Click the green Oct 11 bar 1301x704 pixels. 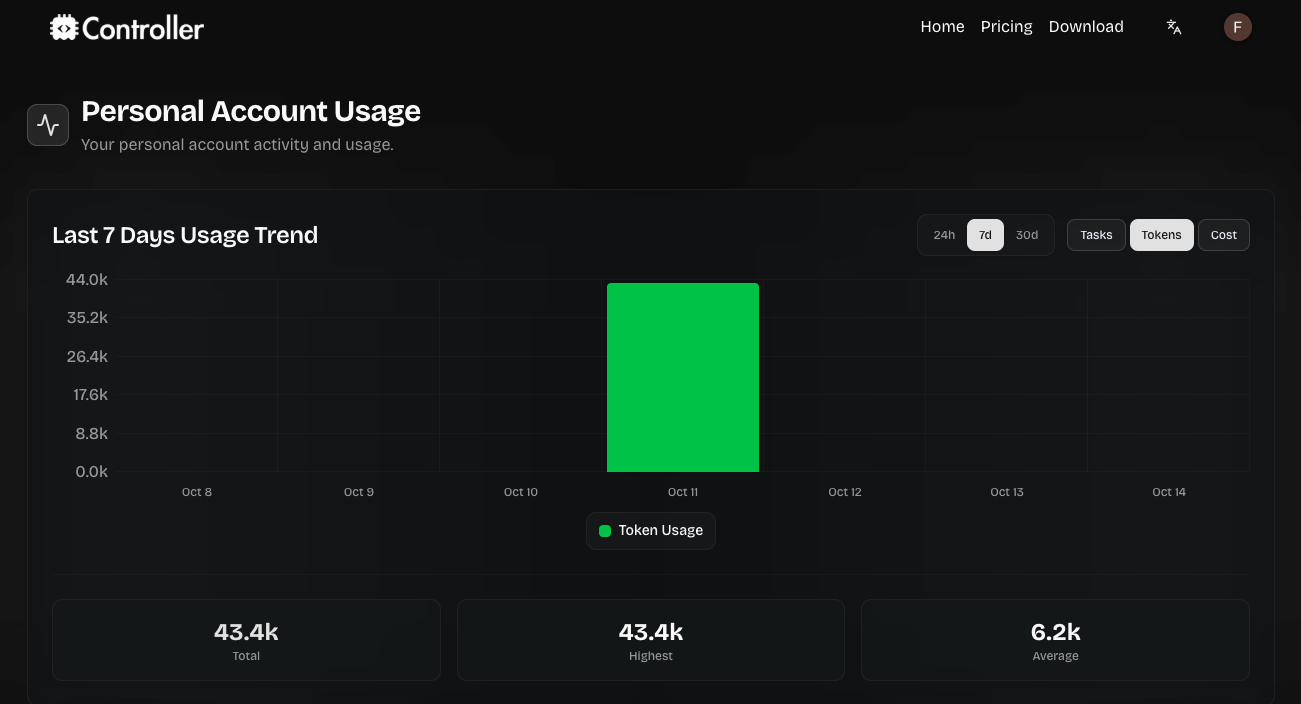683,378
